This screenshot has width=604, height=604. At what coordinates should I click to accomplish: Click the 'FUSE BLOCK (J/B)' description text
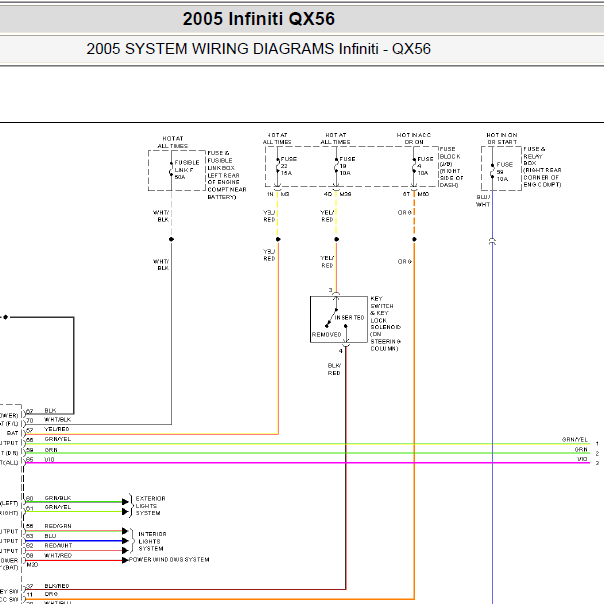(x=451, y=167)
